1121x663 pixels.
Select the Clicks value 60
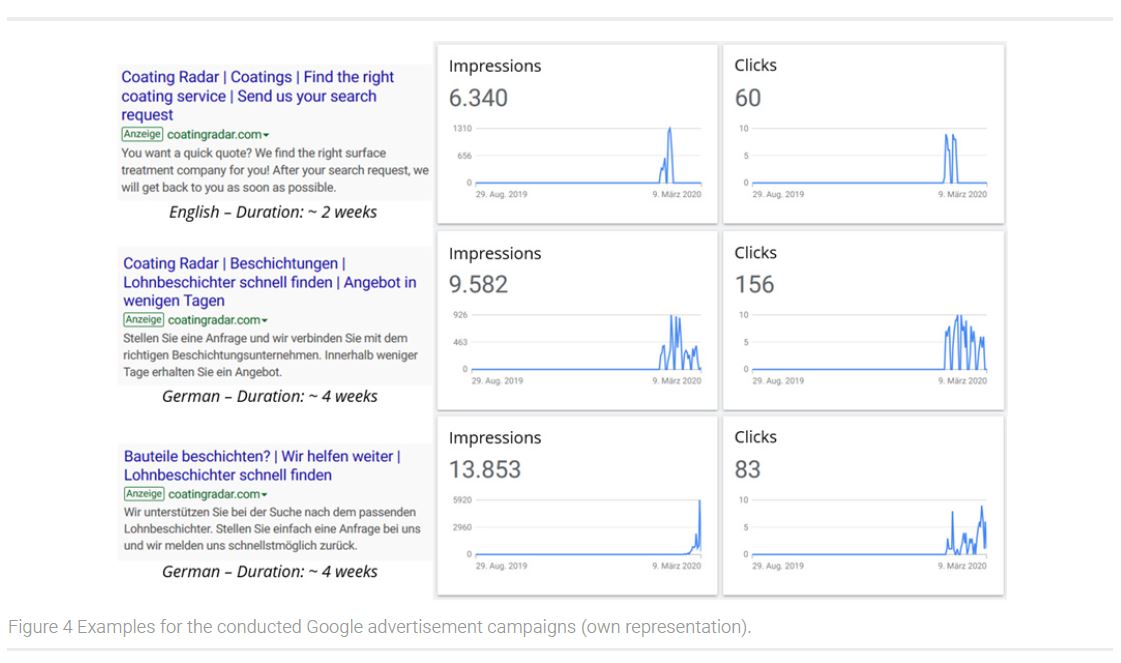click(x=748, y=98)
